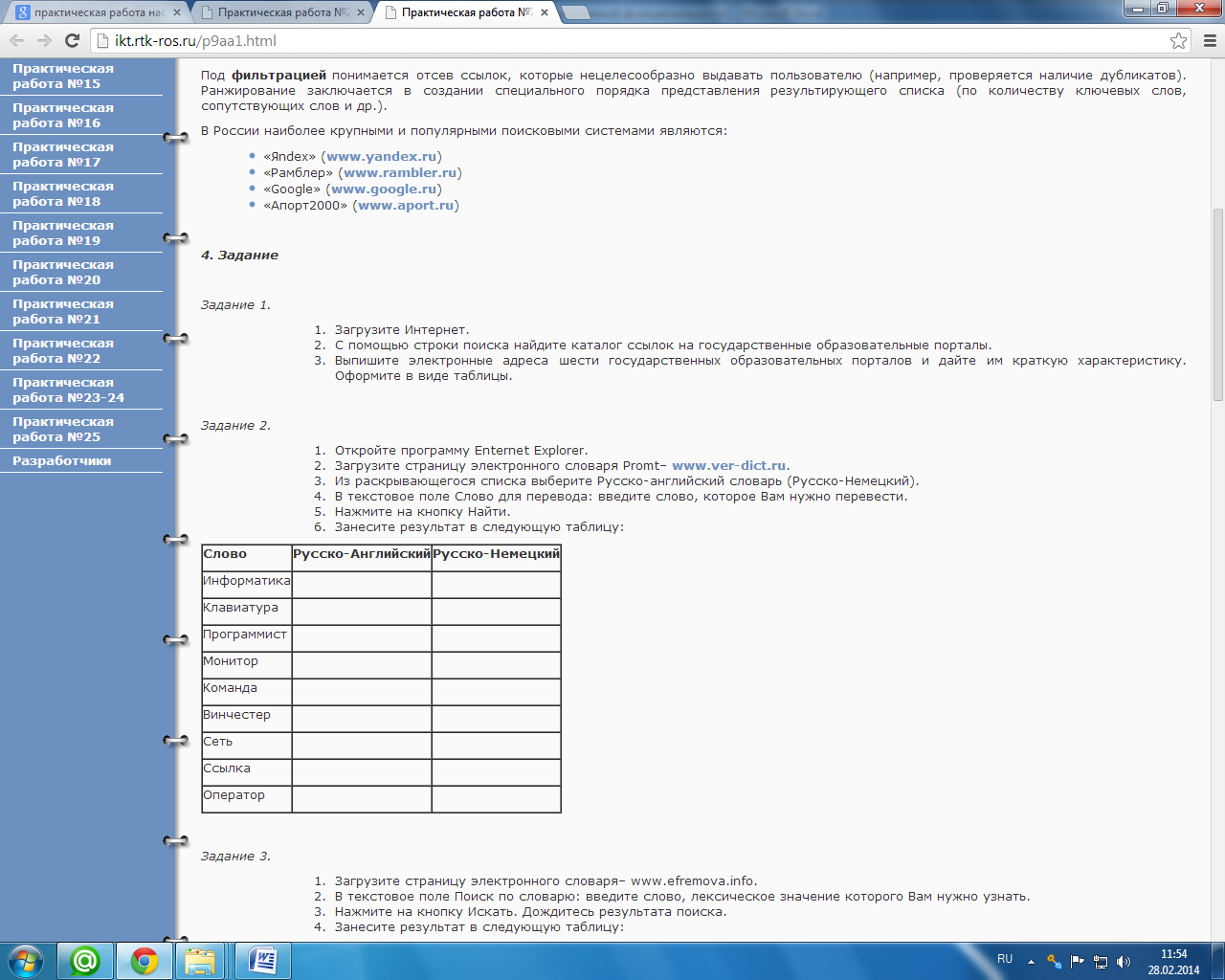Screen dimensions: 1225x980
Task: Click the '4. Задание' heading
Action: [239, 256]
